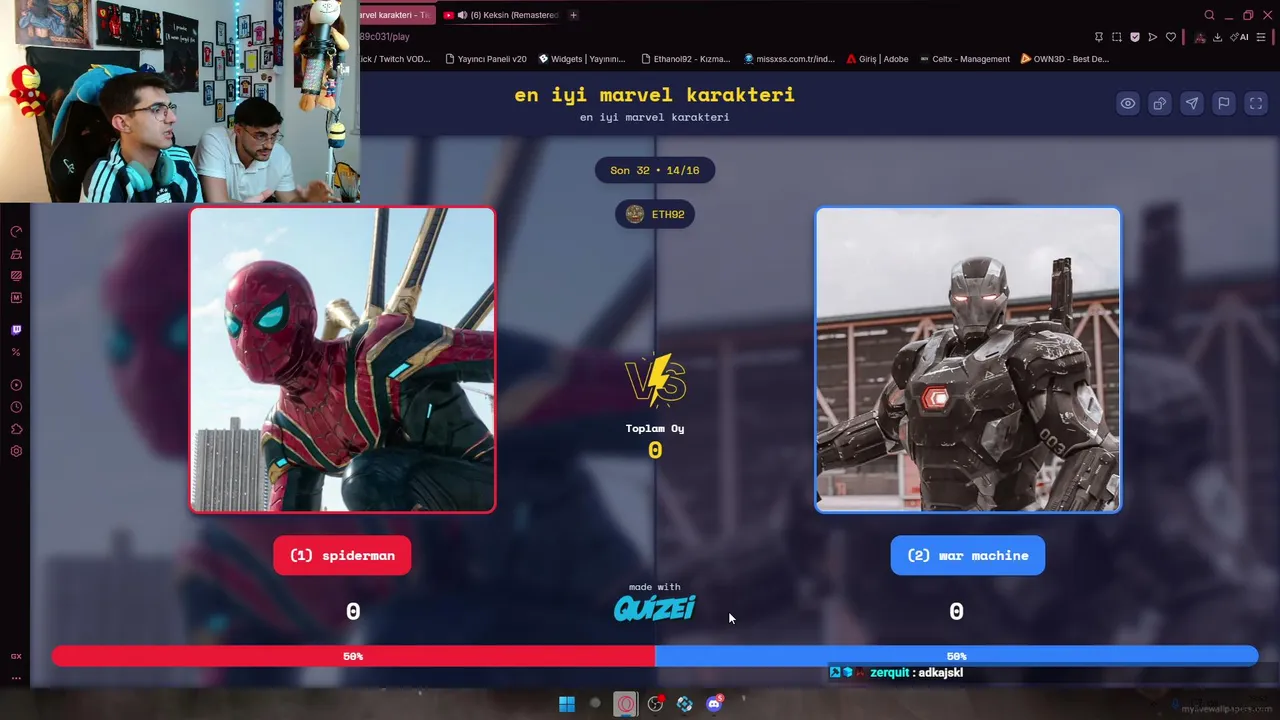Screen dimensions: 1280x720
Task: Click the ETH92 creator badge
Action: pyautogui.click(x=655, y=214)
